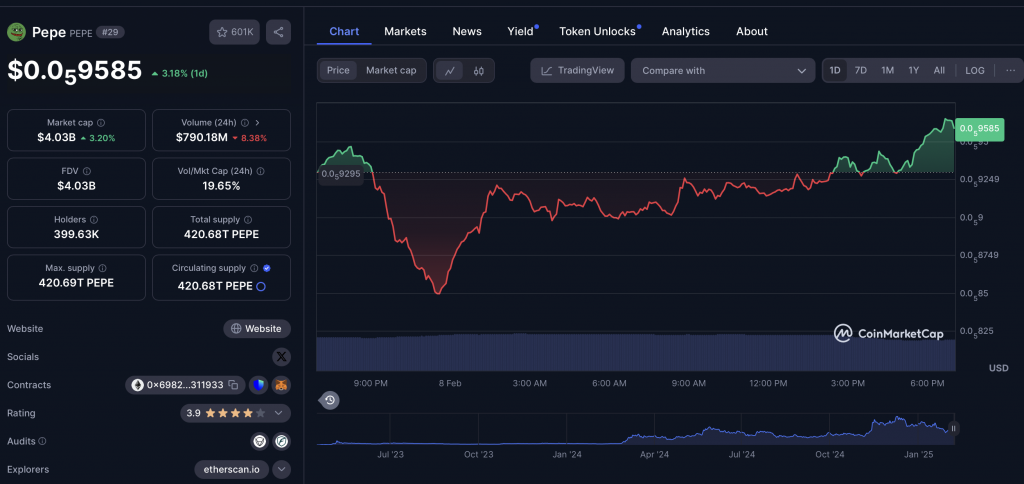Copy the contract address icon
The width and height of the screenshot is (1024, 484).
[x=233, y=385]
